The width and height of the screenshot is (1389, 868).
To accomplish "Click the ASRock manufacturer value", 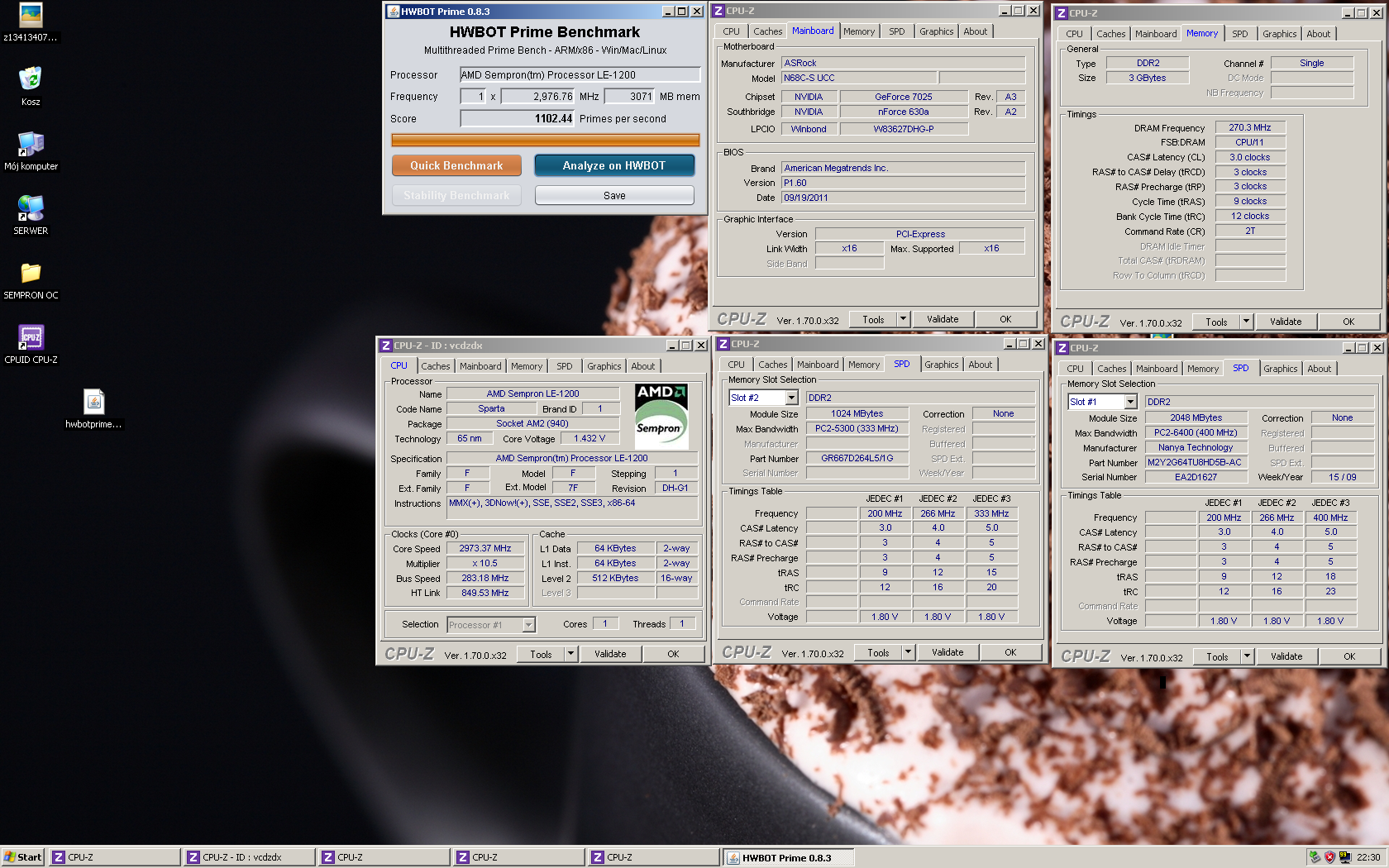I will click(x=904, y=63).
